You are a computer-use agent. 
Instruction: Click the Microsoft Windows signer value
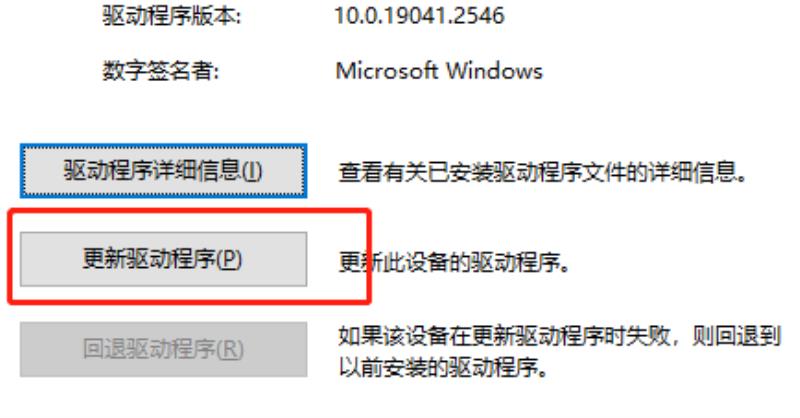[439, 70]
